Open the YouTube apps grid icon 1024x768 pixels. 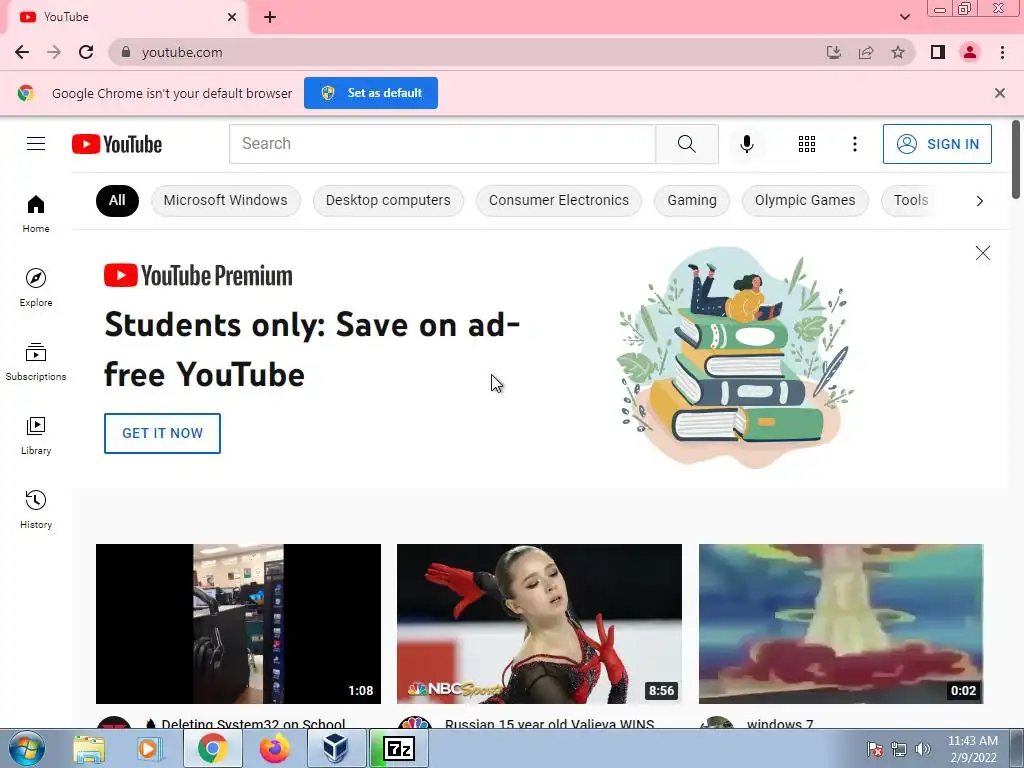click(807, 144)
